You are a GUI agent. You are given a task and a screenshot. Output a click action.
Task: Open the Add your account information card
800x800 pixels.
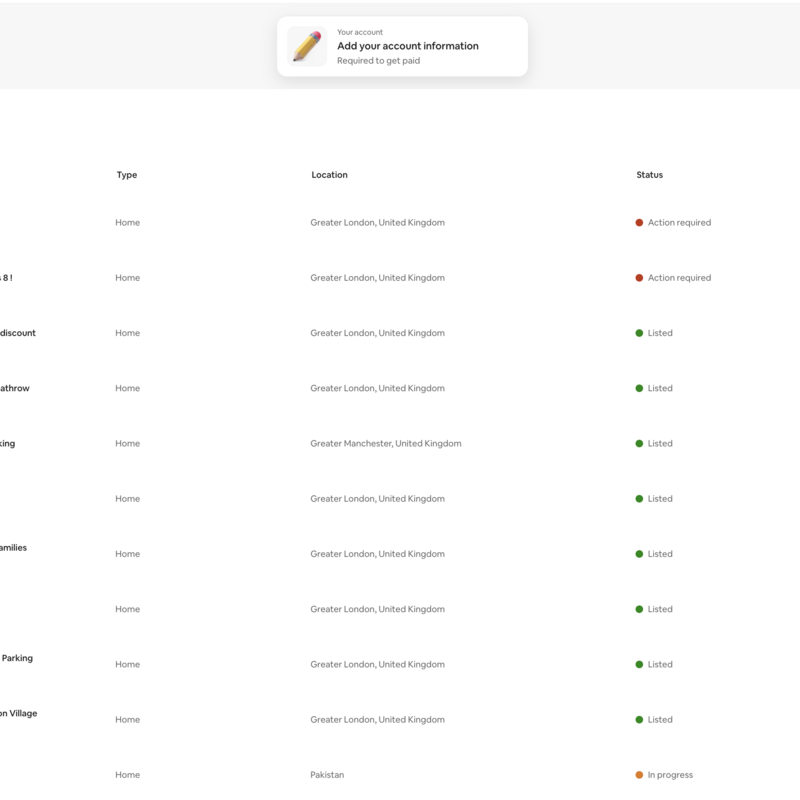(402, 46)
